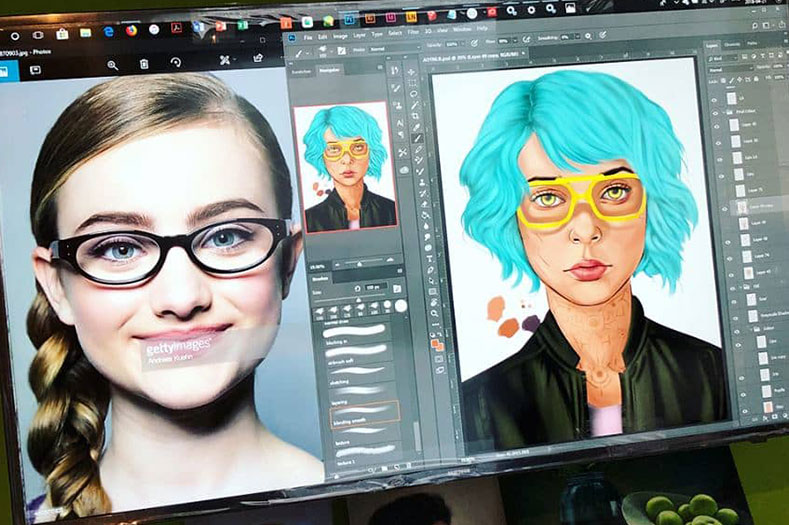Open the Window menu
The width and height of the screenshot is (789, 525).
pyautogui.click(x=462, y=29)
